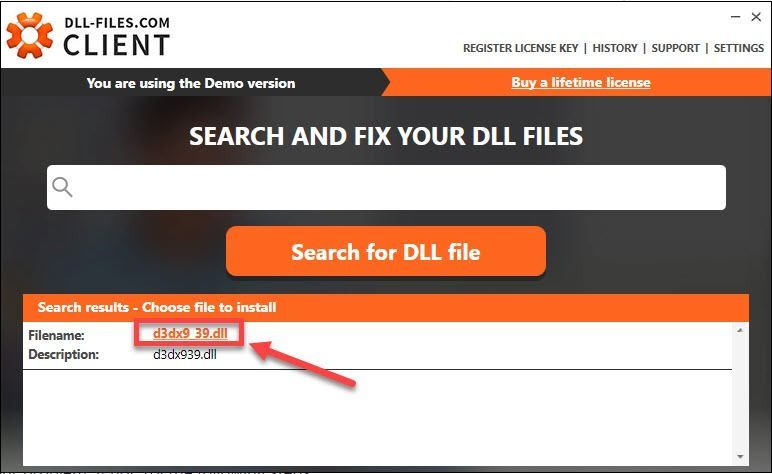This screenshot has height=474, width=772.
Task: Click the d3dx939.dll description text
Action: point(185,354)
